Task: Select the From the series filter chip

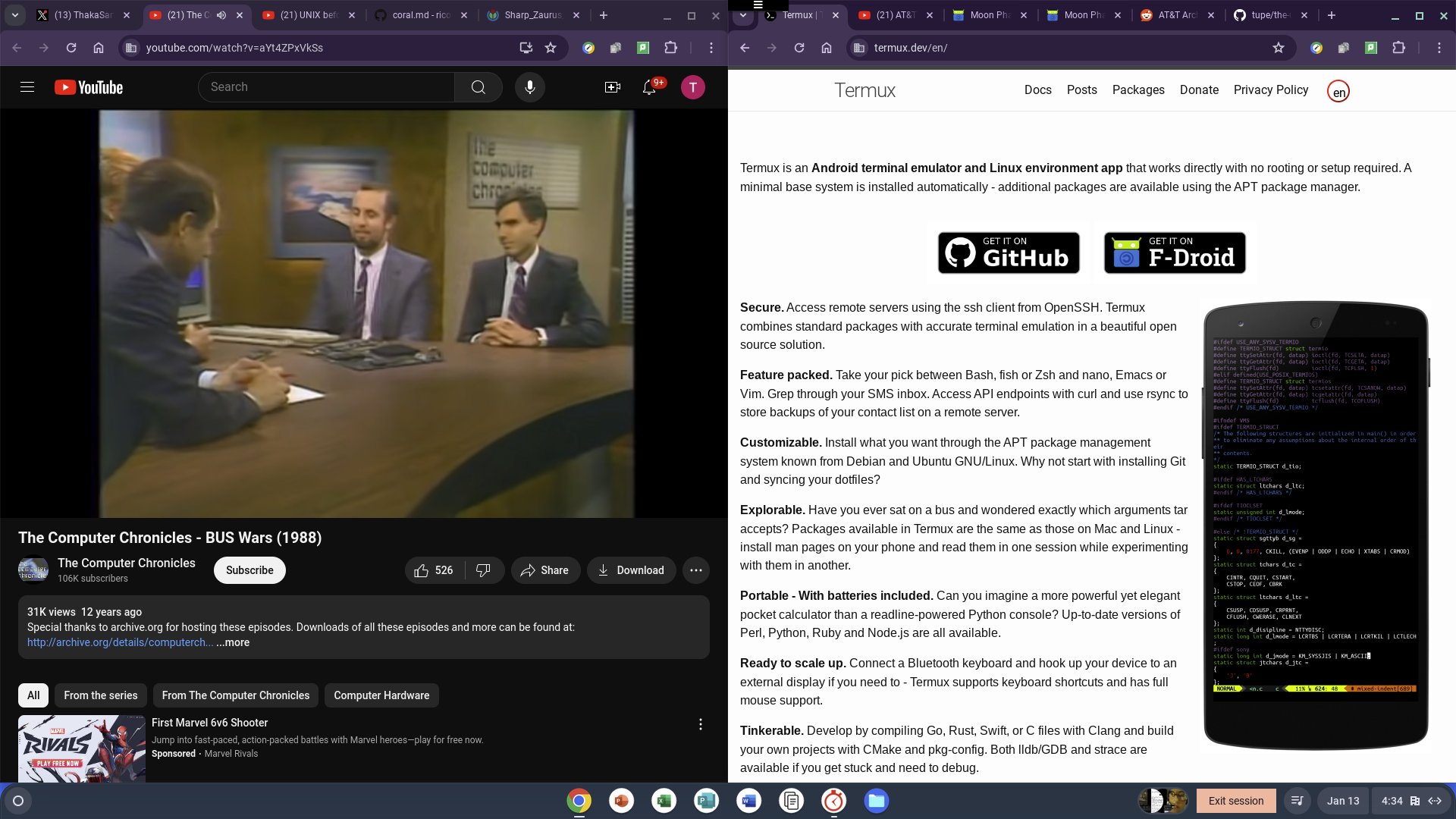Action: pos(101,695)
